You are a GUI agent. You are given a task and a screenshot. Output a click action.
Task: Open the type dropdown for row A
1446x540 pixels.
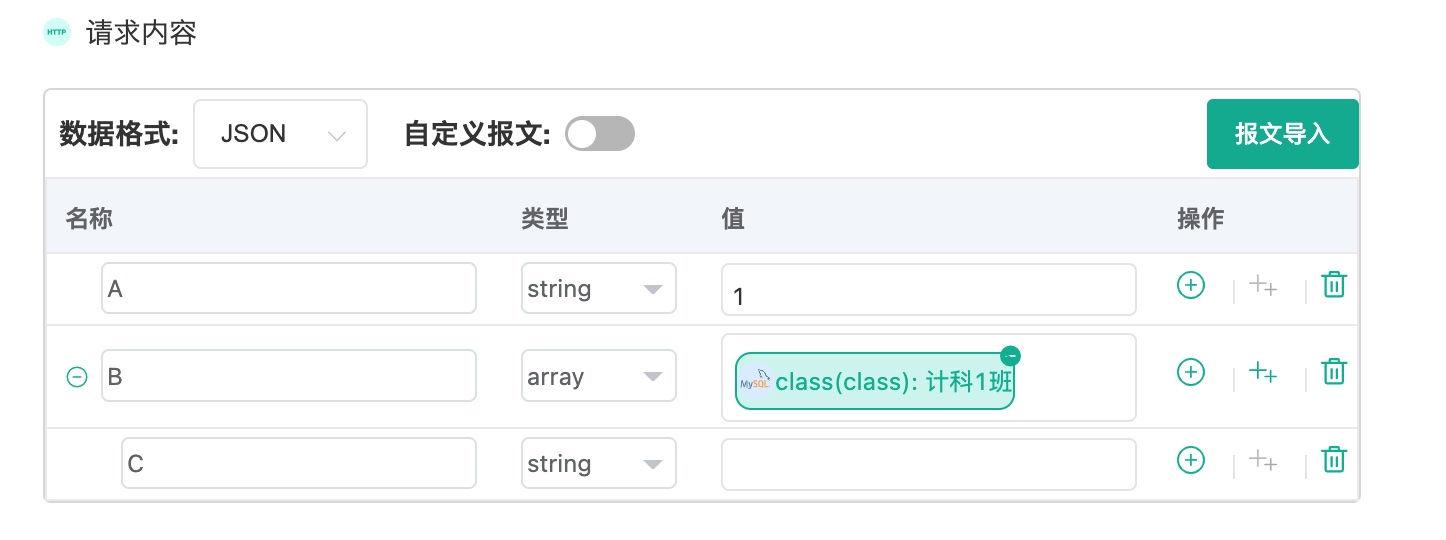pos(598,288)
